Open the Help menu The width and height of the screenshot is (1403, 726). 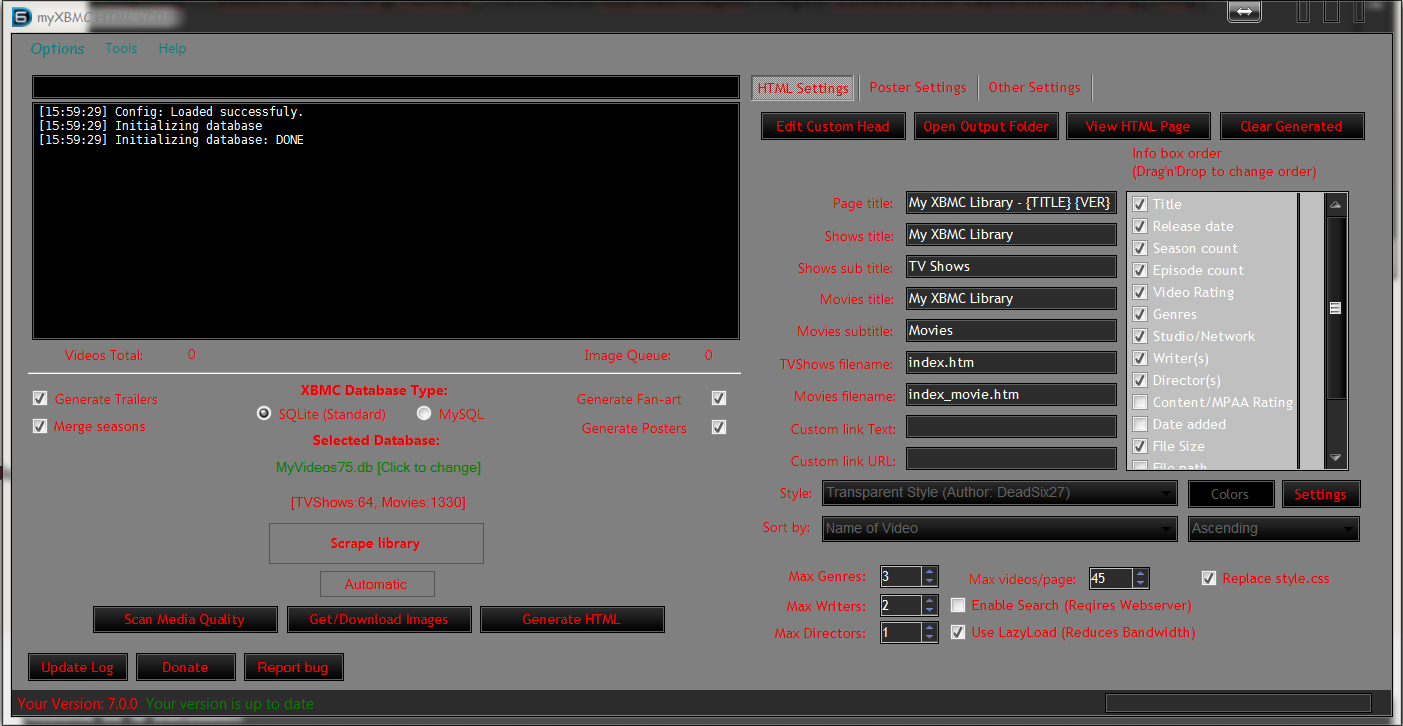172,48
